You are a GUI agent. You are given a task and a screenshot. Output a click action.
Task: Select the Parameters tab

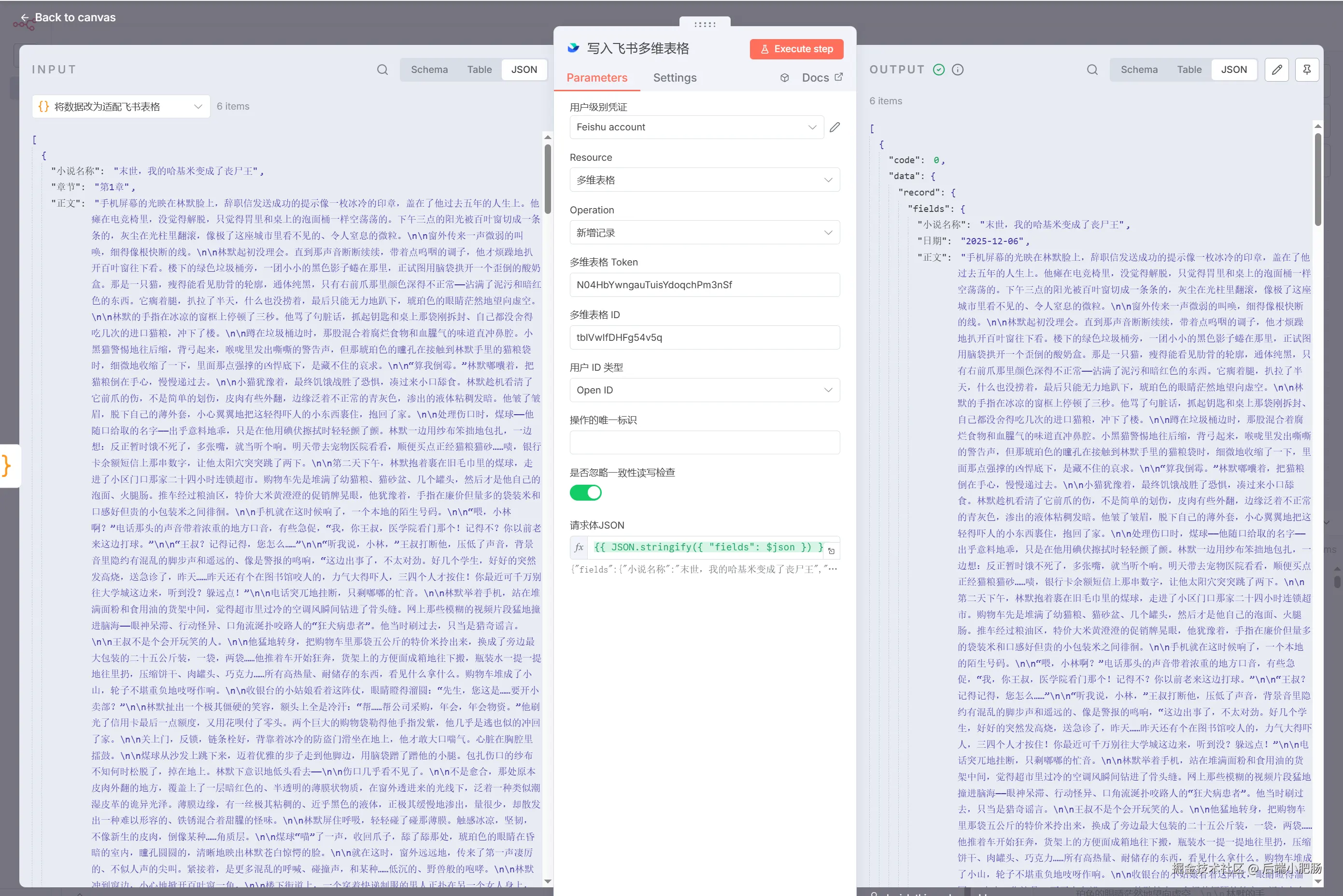click(x=596, y=78)
